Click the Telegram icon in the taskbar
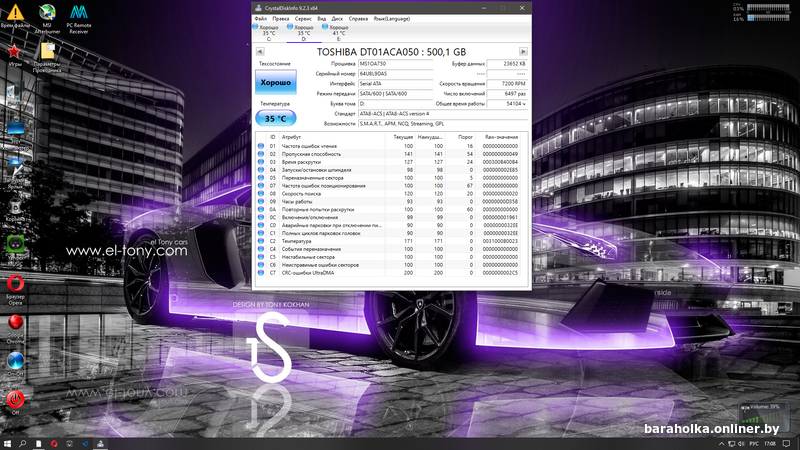 click(85, 443)
